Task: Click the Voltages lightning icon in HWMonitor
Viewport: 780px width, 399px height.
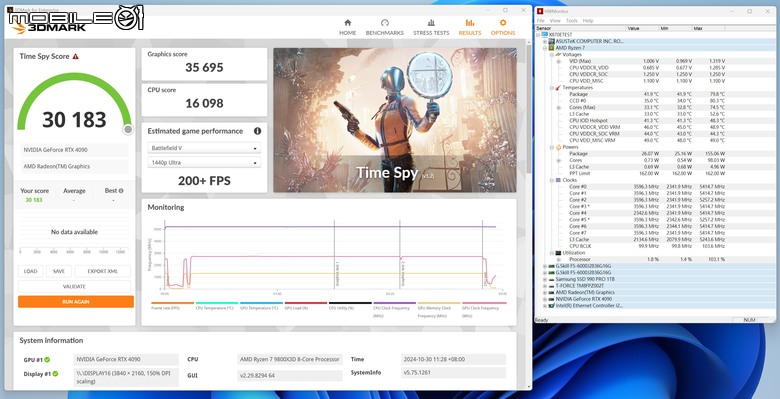Action: click(558, 55)
